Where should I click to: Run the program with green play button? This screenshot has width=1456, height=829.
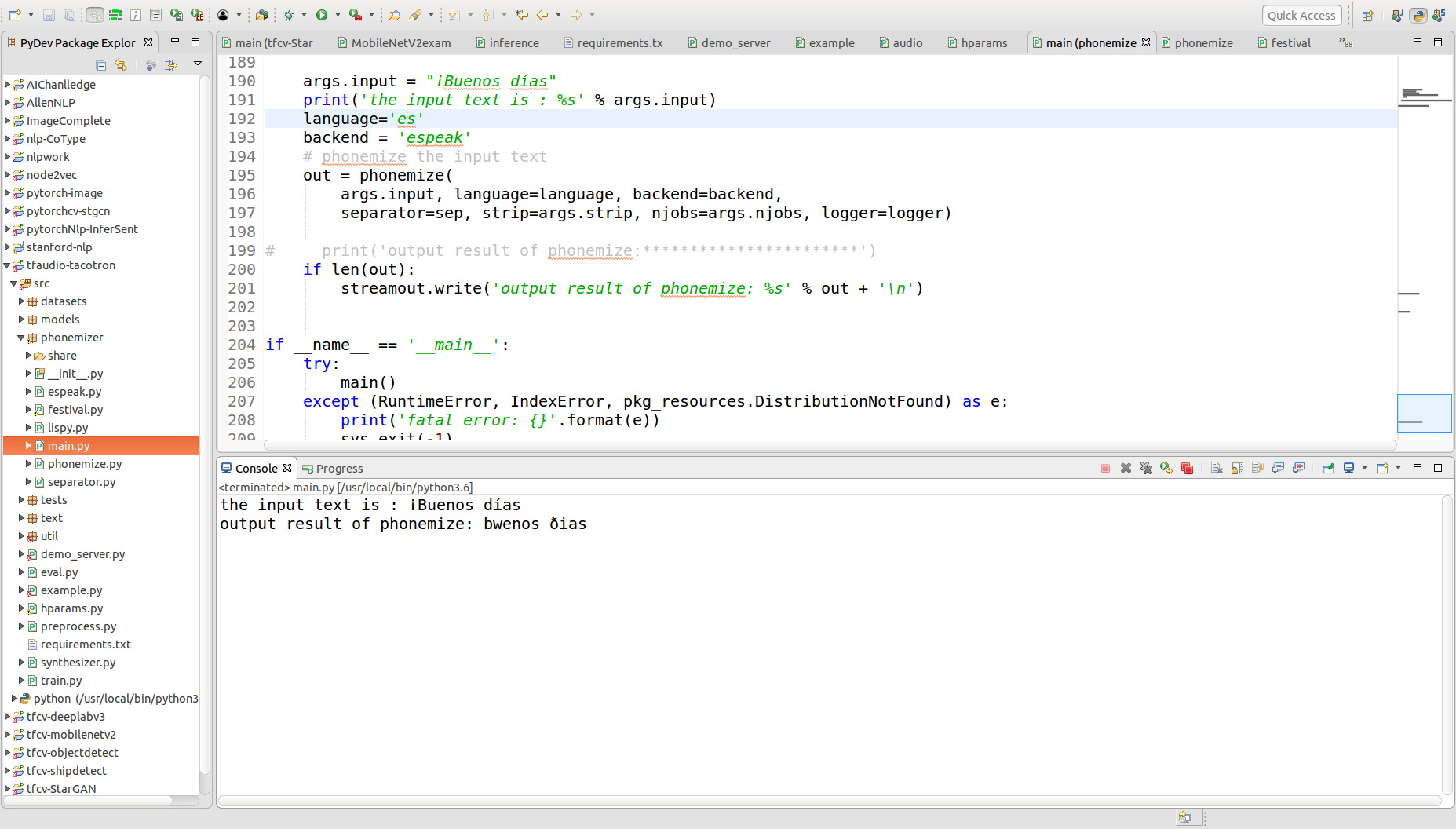click(322, 15)
